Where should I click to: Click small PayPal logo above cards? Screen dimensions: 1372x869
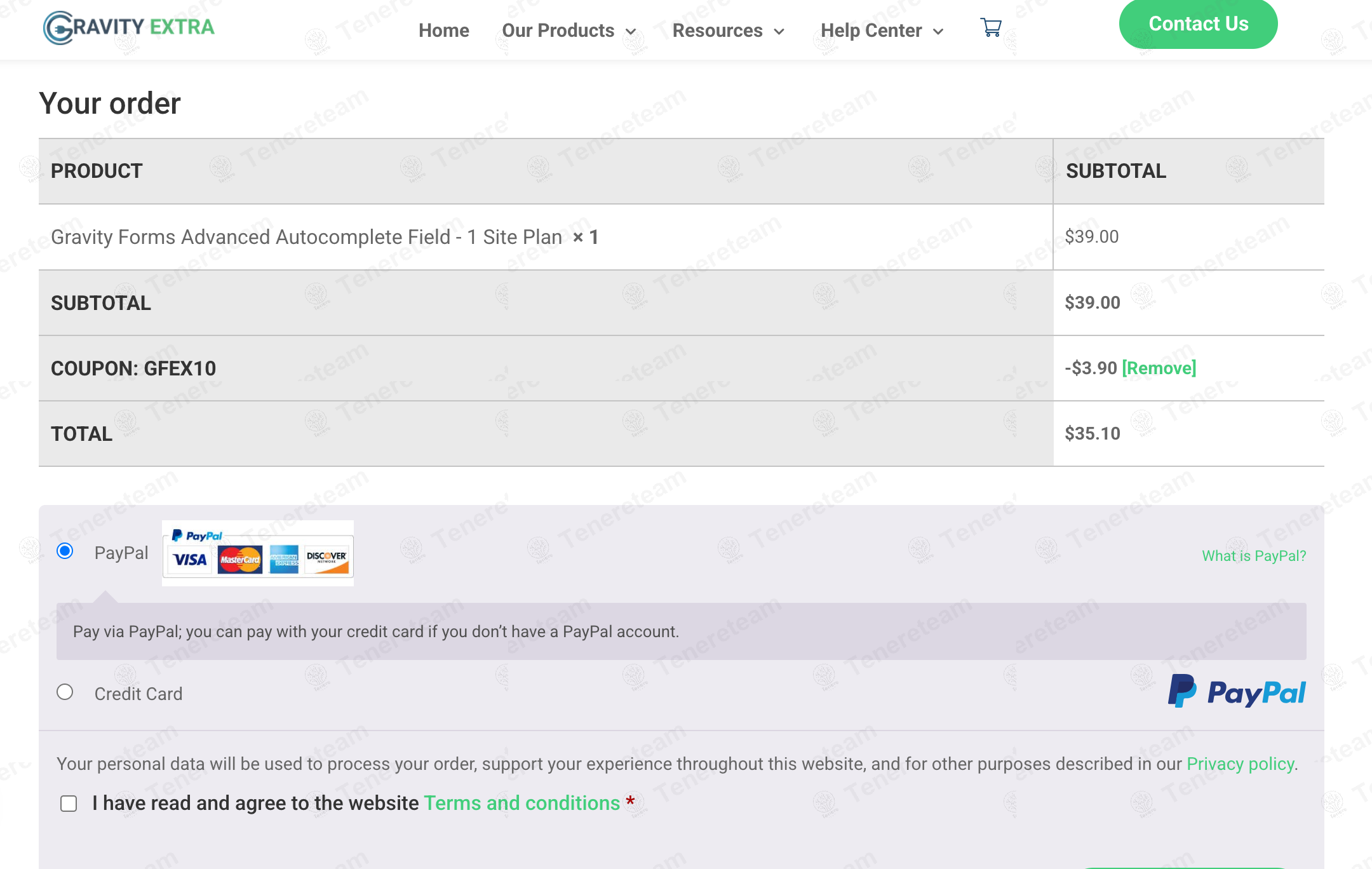pos(197,536)
